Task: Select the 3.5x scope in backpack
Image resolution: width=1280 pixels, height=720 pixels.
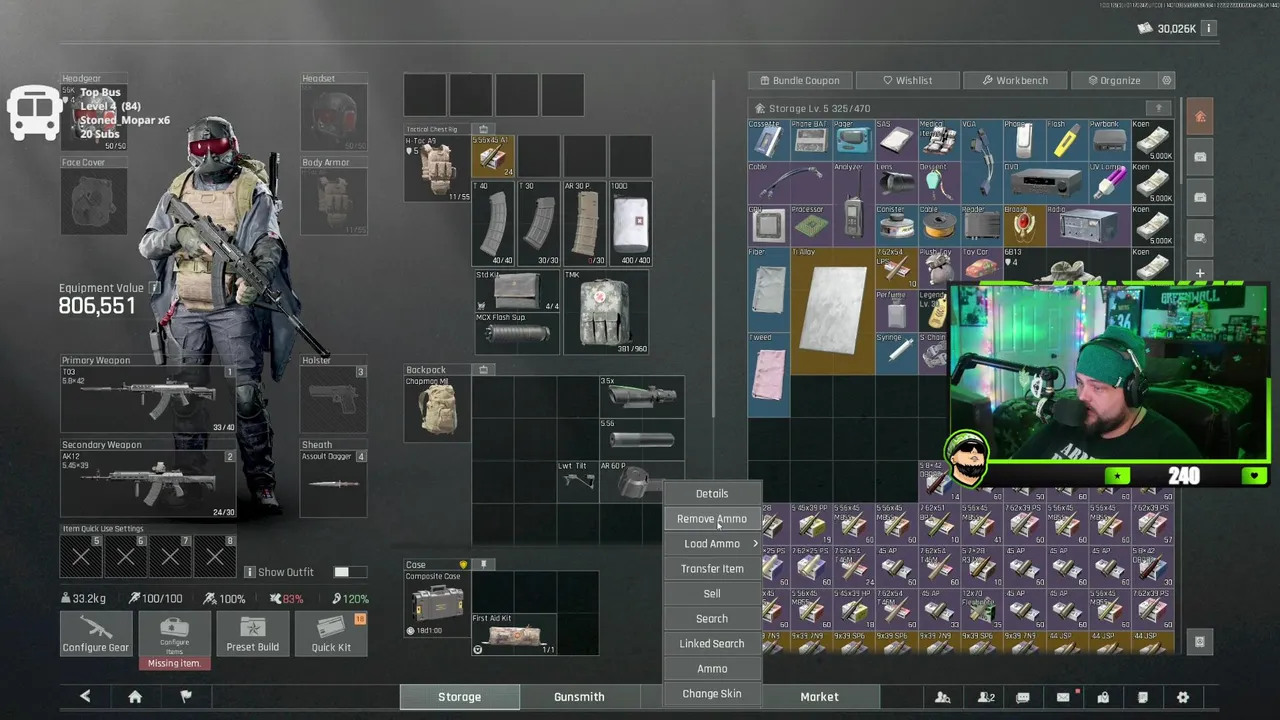Action: click(x=642, y=396)
